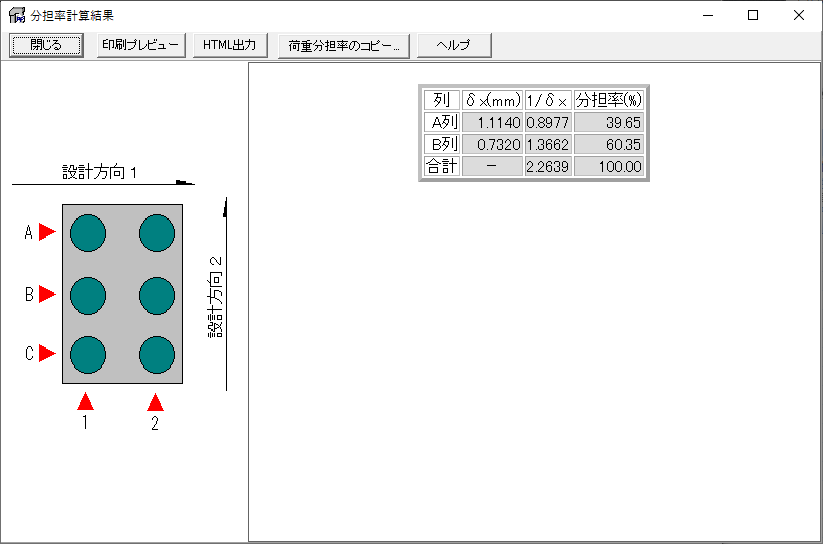823x544 pixels.
Task: Click the 閉じる button
Action: 46,45
